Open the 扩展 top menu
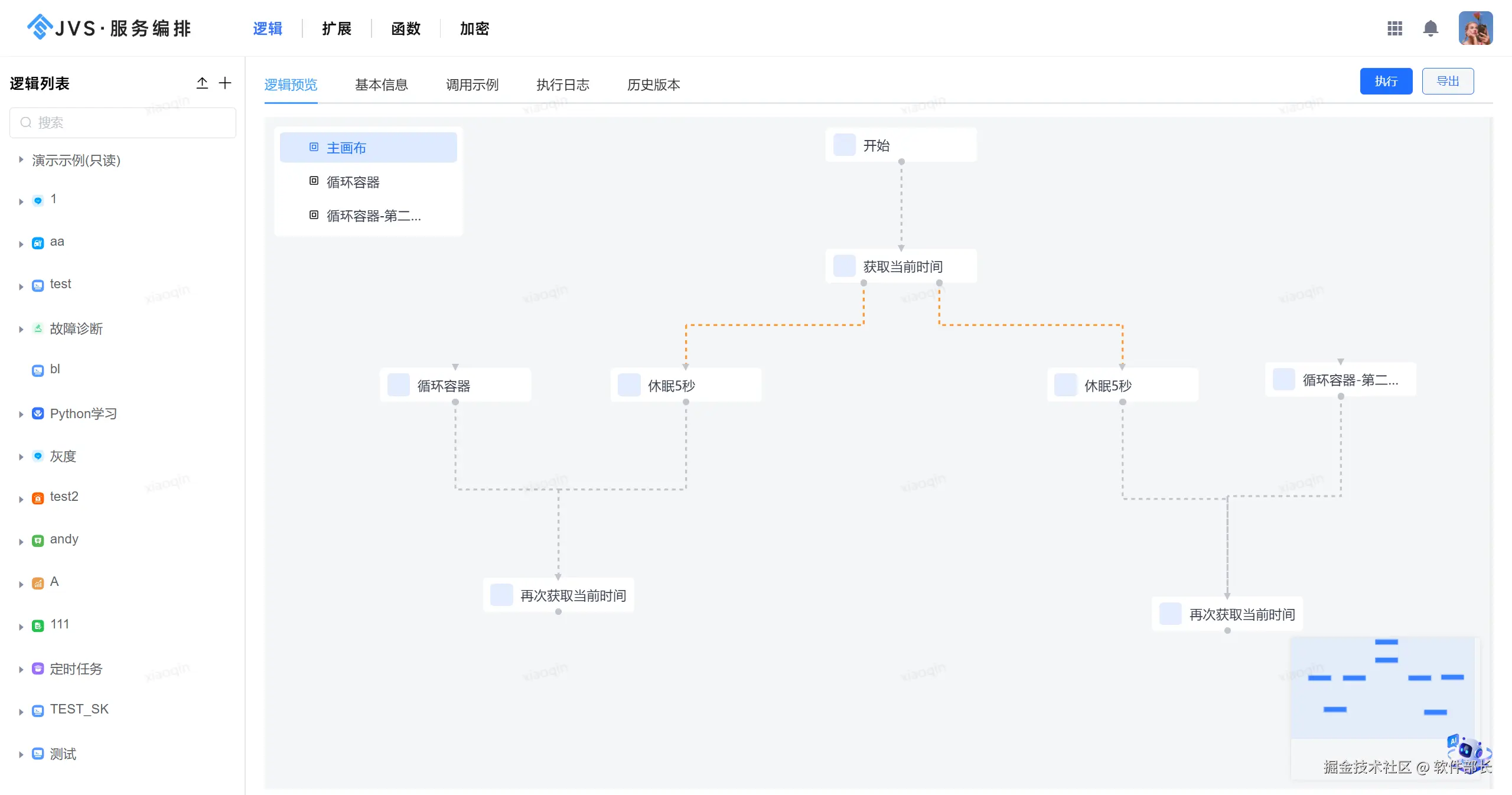This screenshot has width=1512, height=795. click(x=337, y=28)
